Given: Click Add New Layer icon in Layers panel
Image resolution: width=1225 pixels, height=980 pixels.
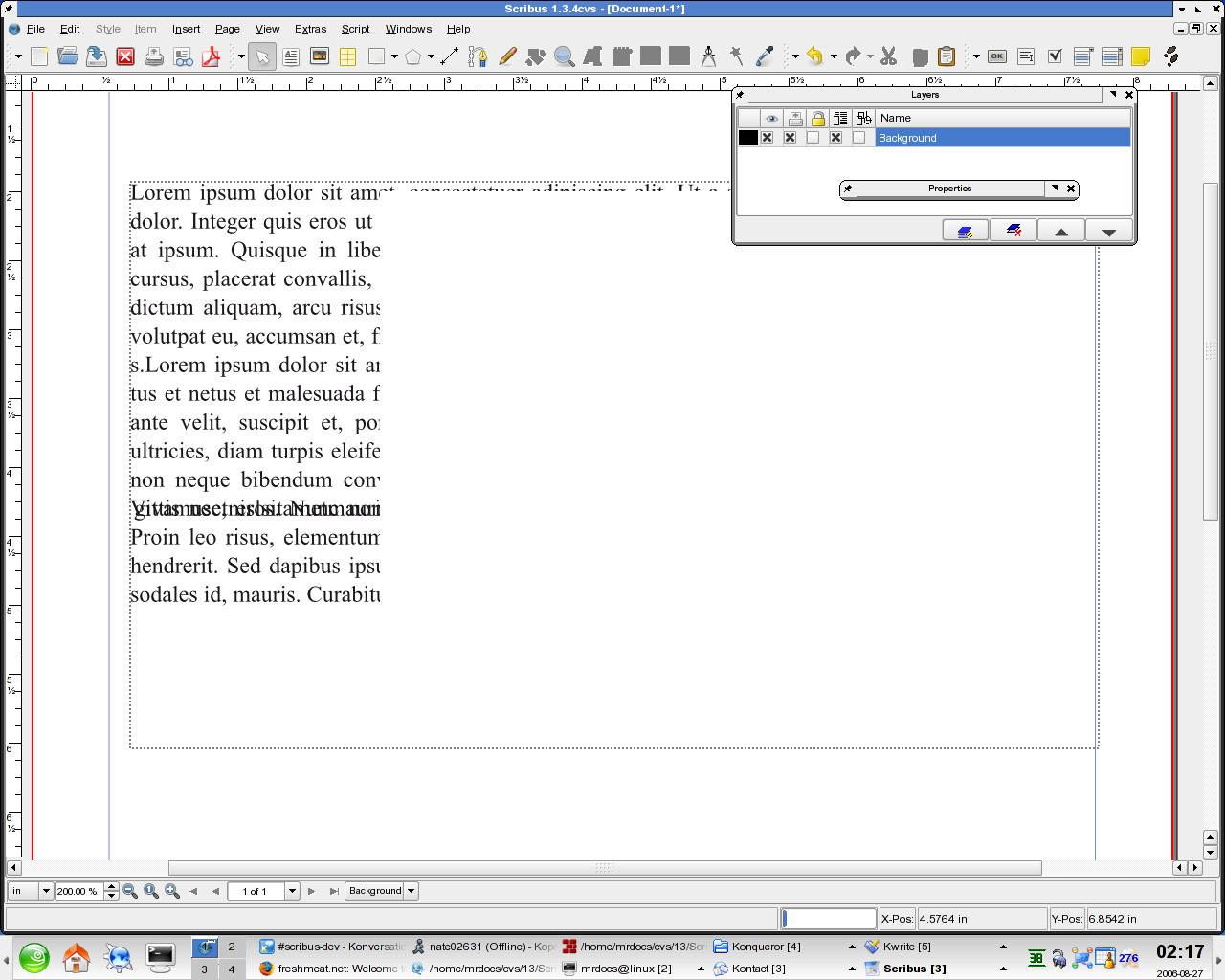Looking at the screenshot, I should (x=966, y=232).
